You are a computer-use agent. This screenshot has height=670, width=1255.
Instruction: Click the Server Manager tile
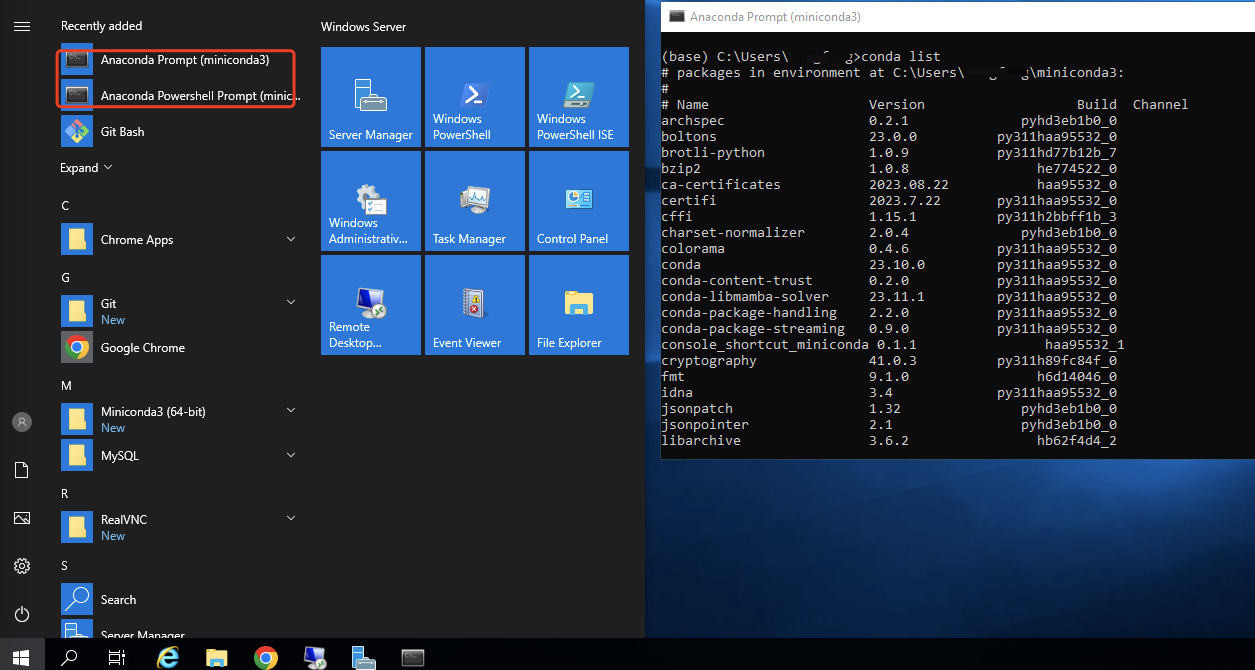(370, 97)
